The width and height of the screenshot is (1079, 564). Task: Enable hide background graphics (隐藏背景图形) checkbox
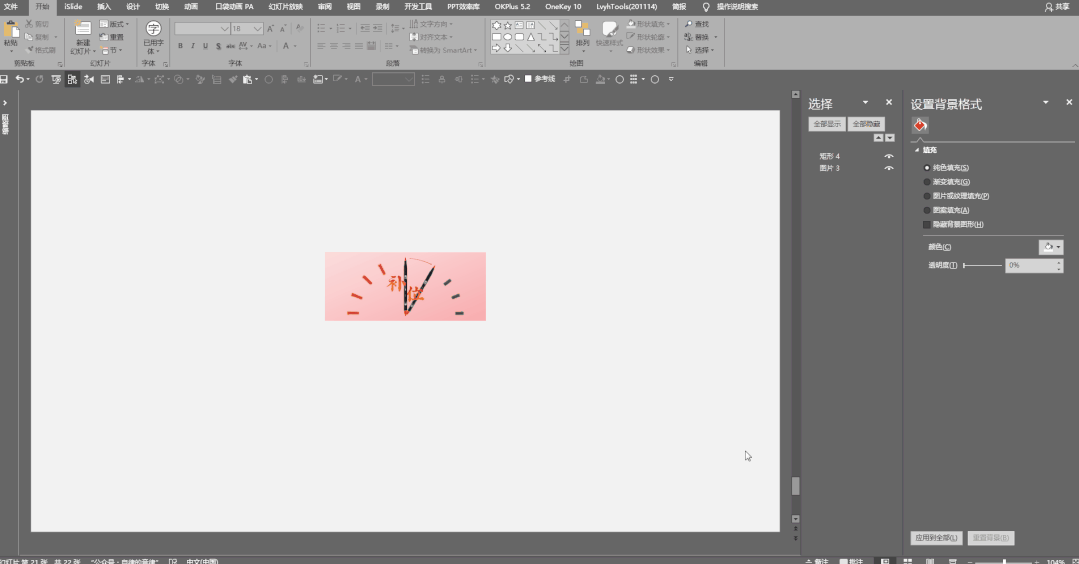click(927, 224)
